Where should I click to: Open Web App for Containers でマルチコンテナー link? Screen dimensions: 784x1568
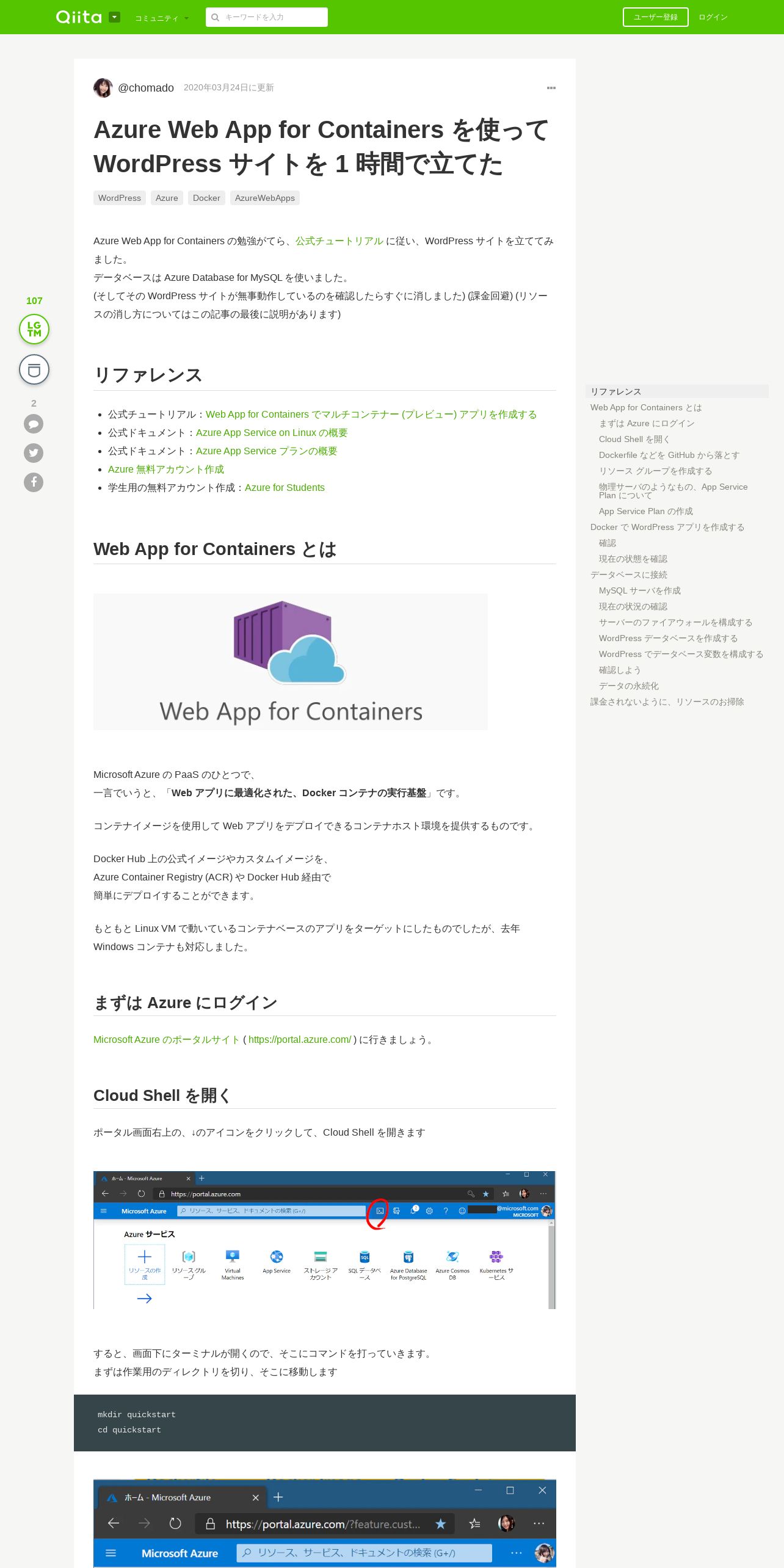371,415
